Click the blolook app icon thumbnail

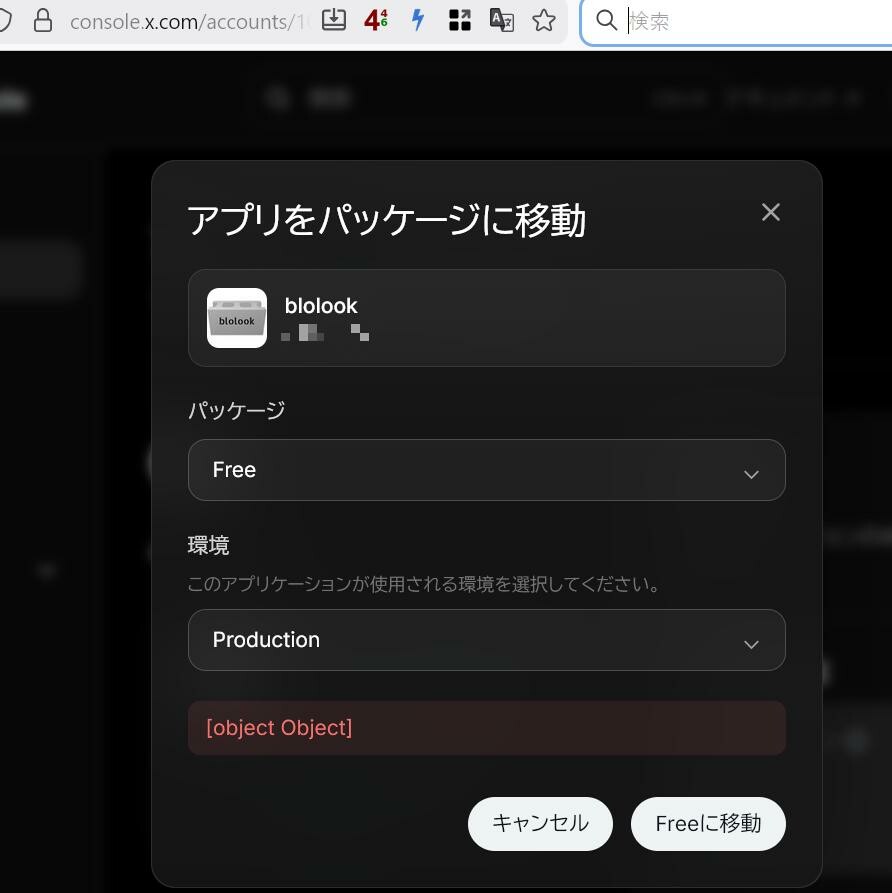coord(237,318)
